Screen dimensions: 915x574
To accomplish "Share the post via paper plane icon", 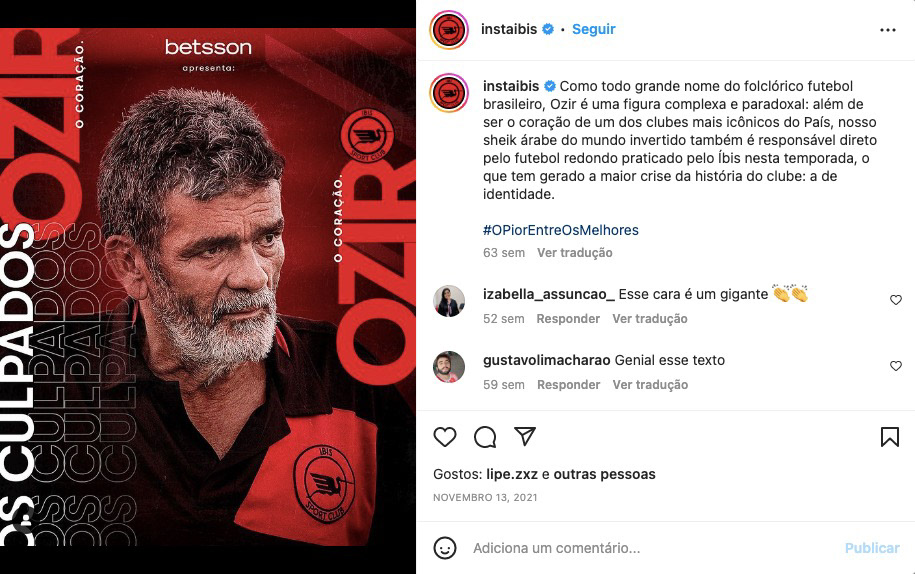I will coord(525,436).
